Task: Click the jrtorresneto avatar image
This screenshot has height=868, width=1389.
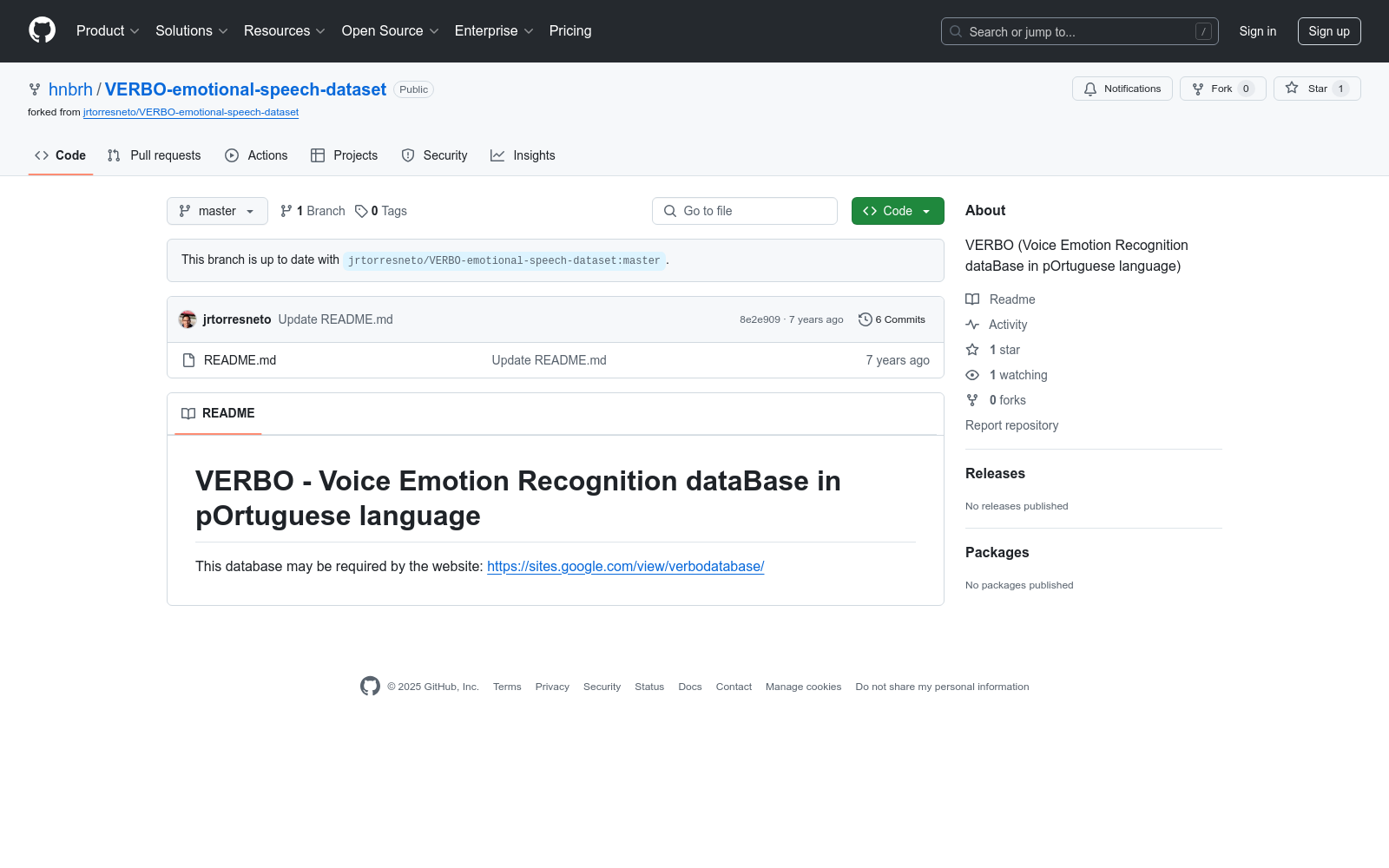Action: [x=188, y=319]
